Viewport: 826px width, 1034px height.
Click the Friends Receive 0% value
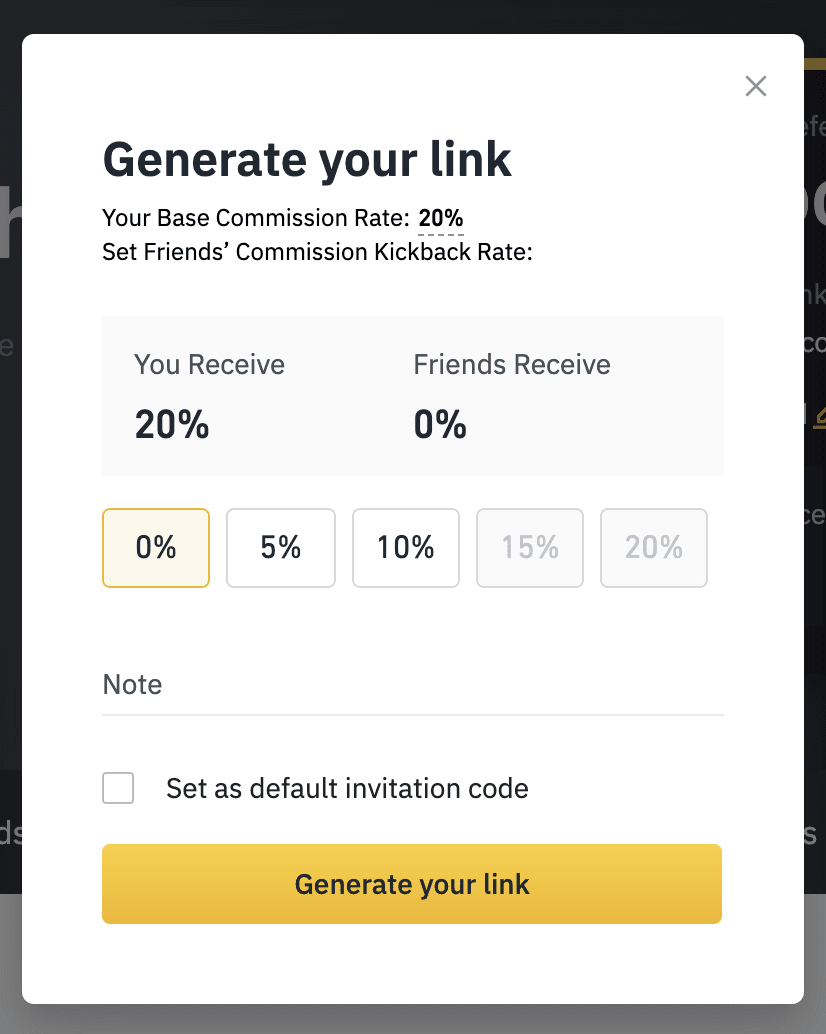click(440, 424)
